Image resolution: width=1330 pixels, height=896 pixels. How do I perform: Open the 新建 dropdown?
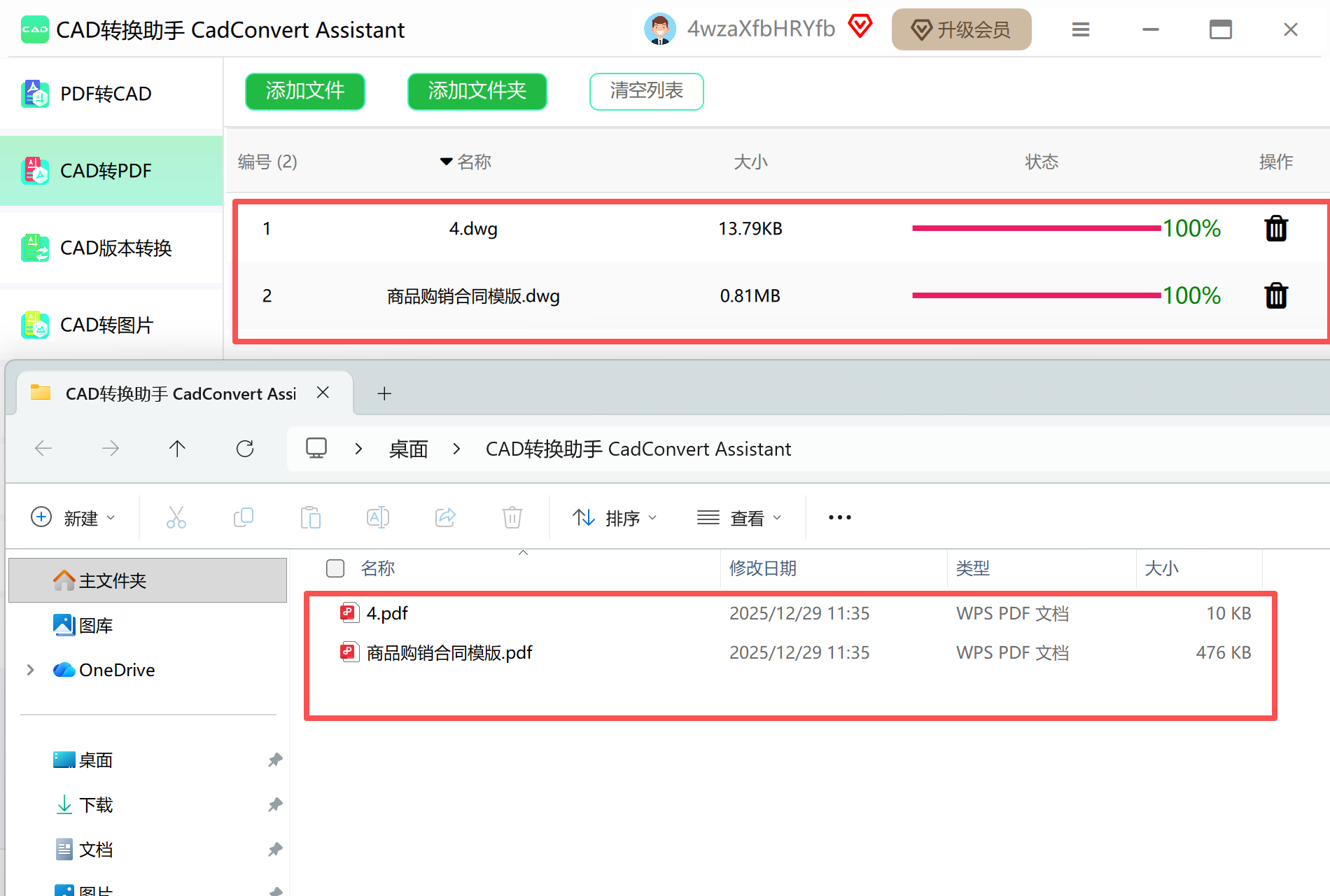pyautogui.click(x=73, y=517)
